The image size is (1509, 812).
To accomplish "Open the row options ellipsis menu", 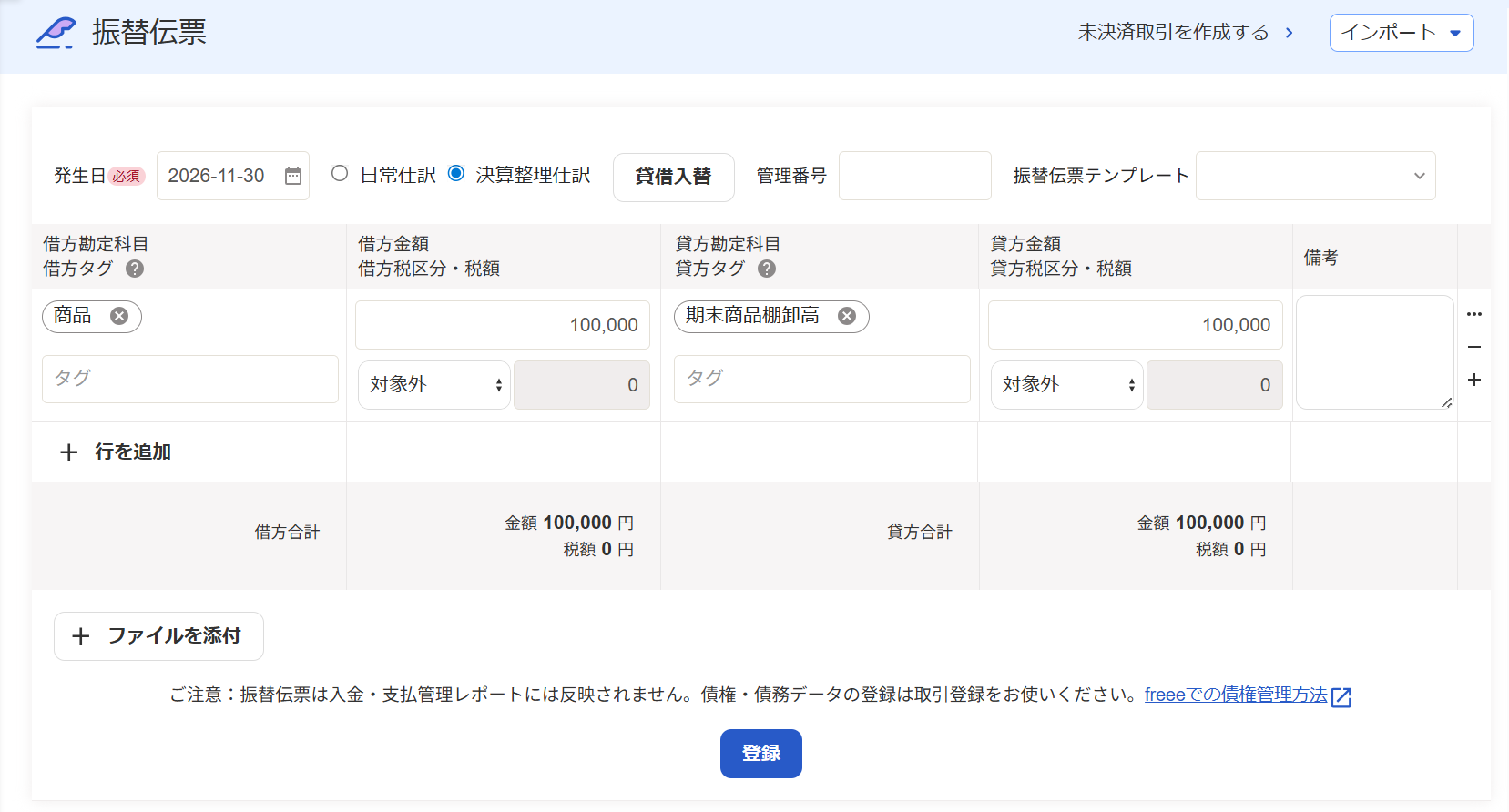I will 1474,314.
